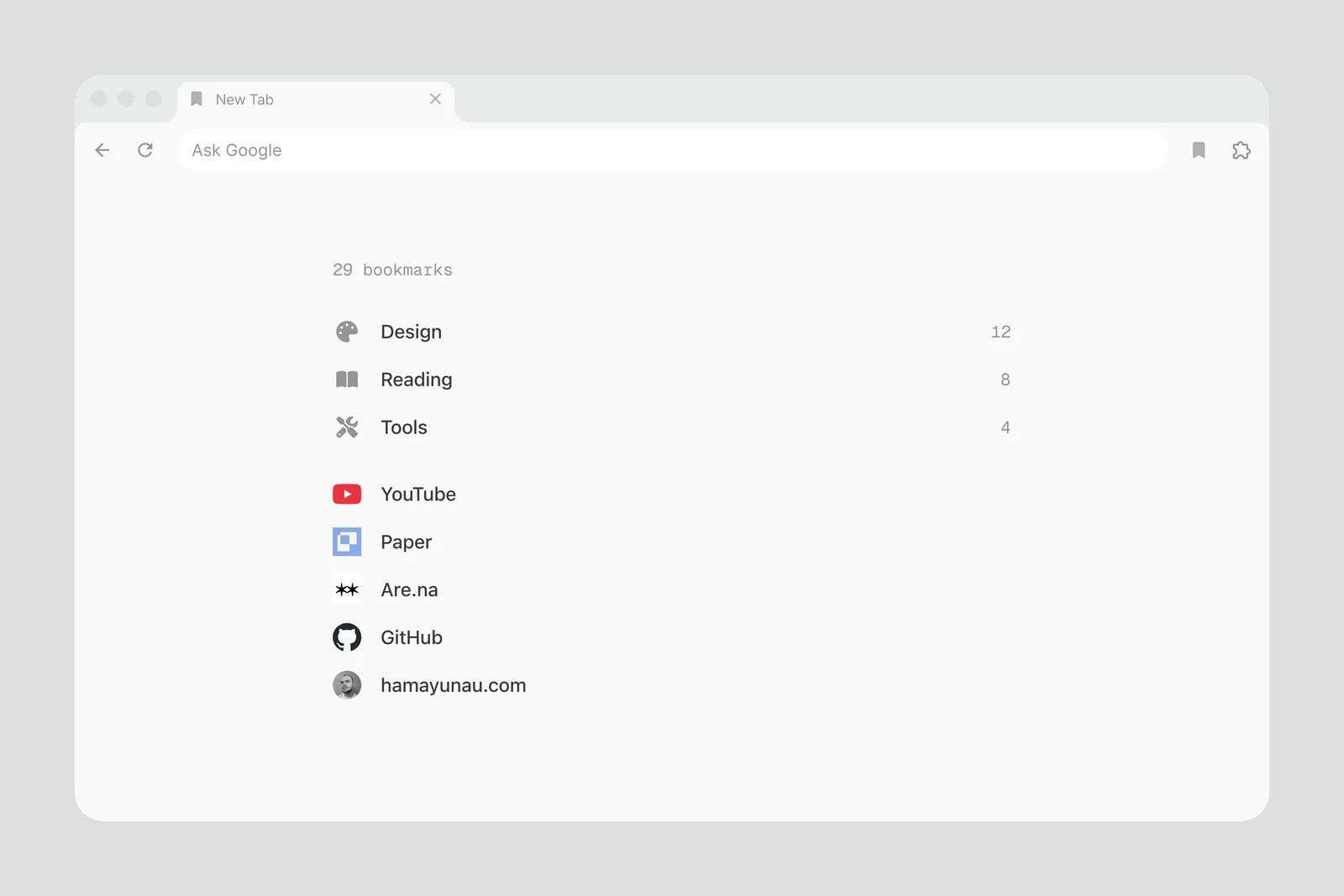The height and width of the screenshot is (896, 1344).
Task: Close the New Tab tab
Action: (435, 99)
